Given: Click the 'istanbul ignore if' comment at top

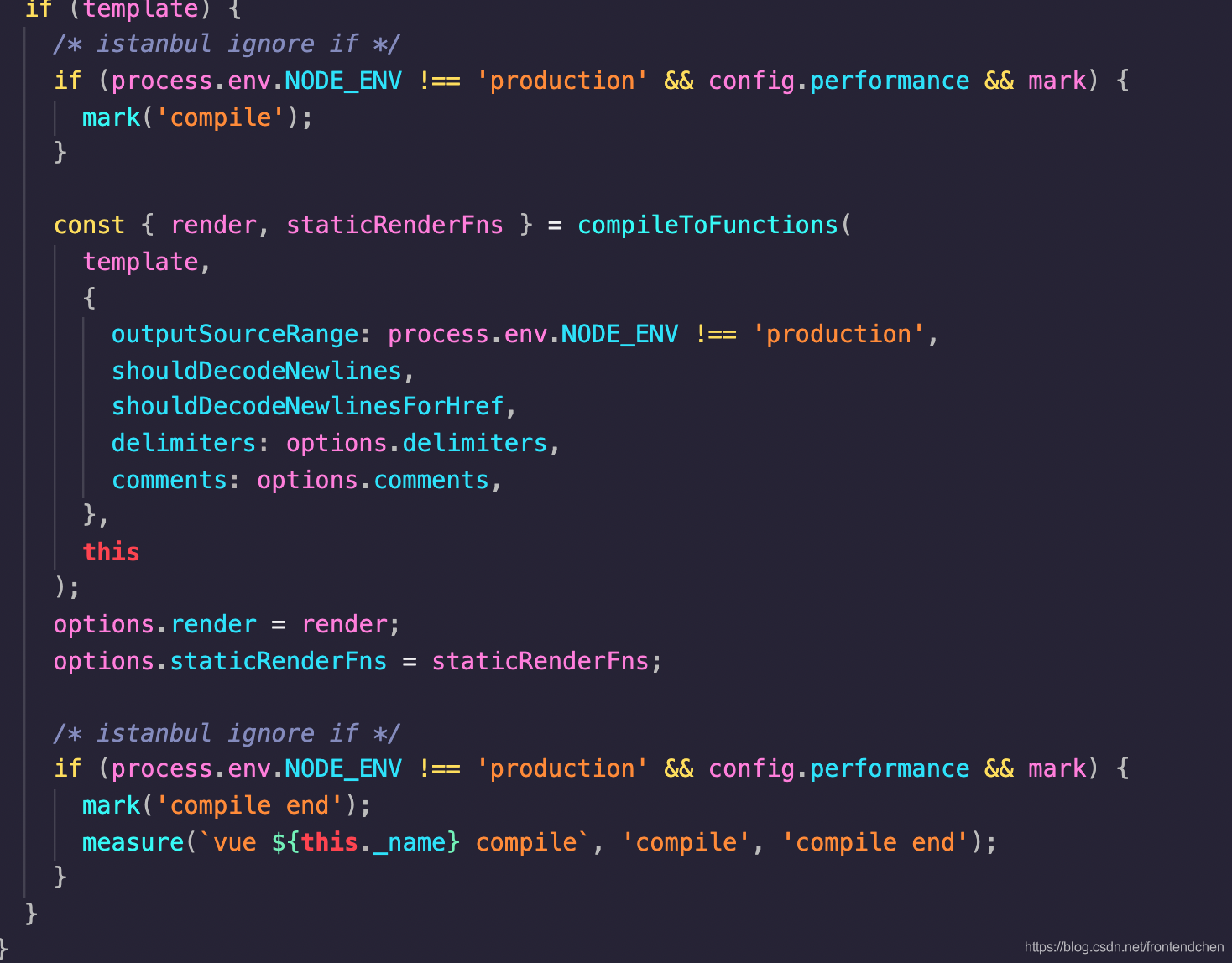Looking at the screenshot, I should click(x=227, y=44).
